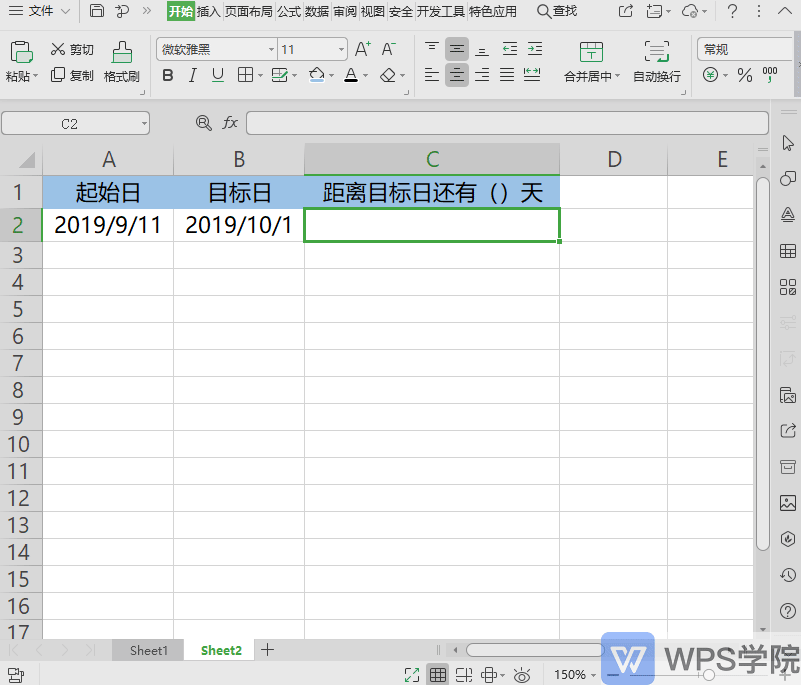Click the cell borders icon
The height and width of the screenshot is (685, 801).
pos(245,76)
